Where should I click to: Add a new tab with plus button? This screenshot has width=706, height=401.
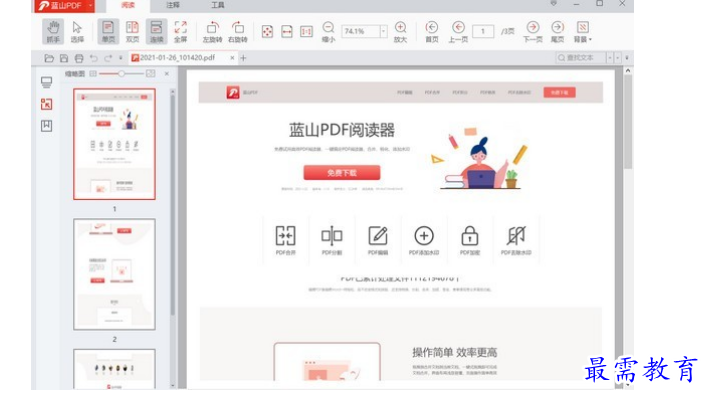click(244, 58)
